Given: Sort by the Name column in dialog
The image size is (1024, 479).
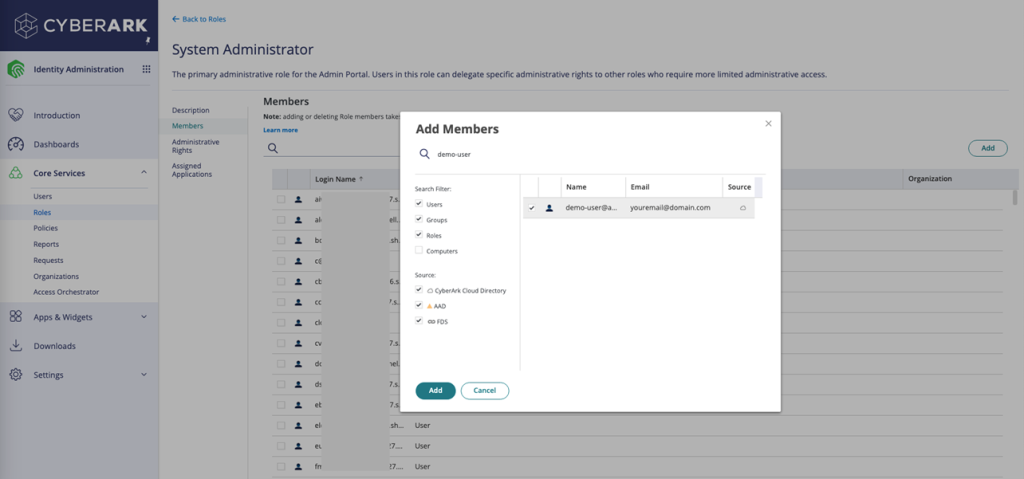Looking at the screenshot, I should pos(593,187).
